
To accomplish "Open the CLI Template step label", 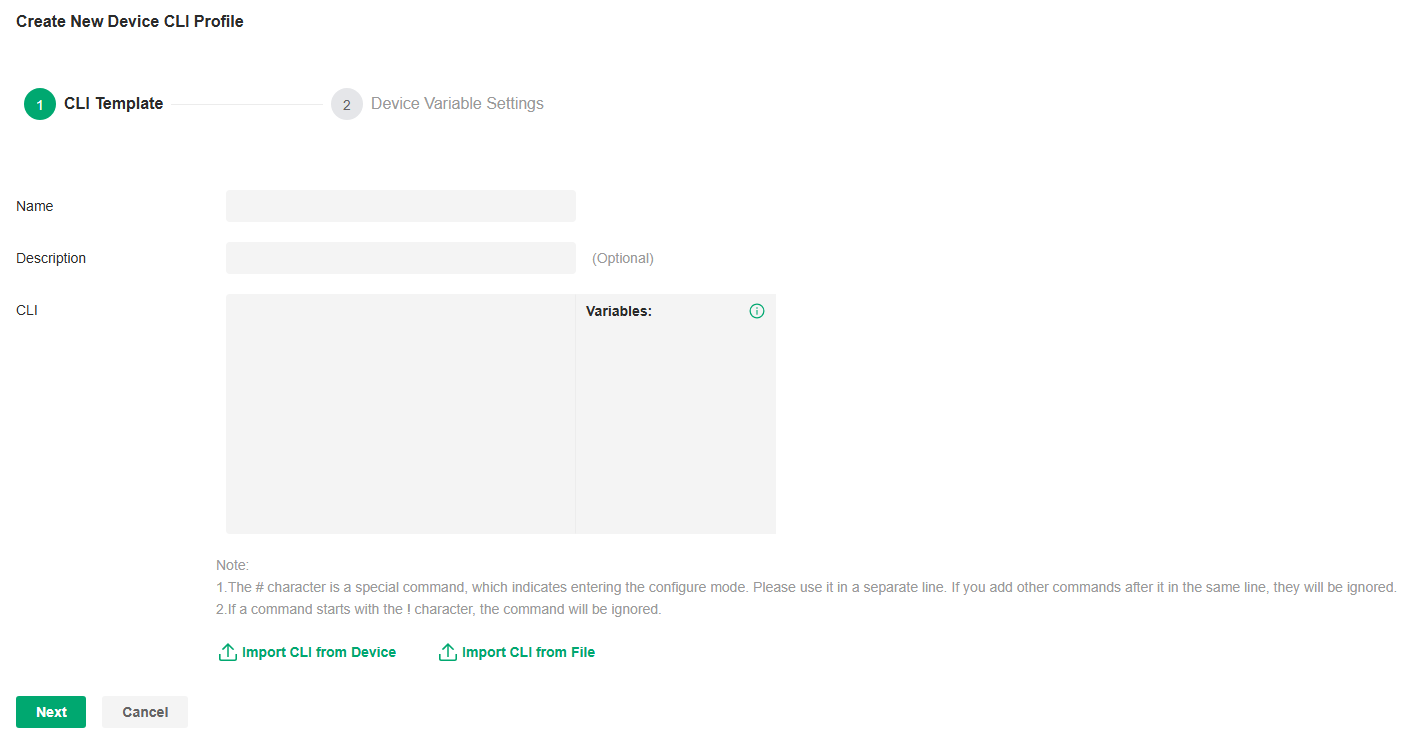I will [113, 104].
